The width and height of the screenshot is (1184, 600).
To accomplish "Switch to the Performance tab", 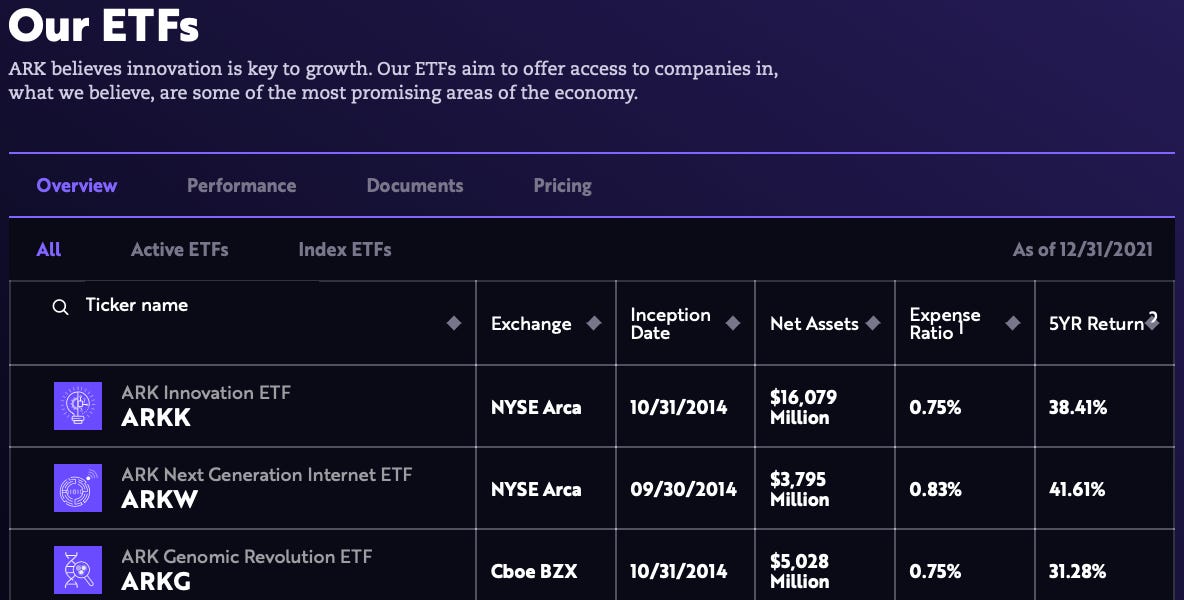I will click(241, 185).
